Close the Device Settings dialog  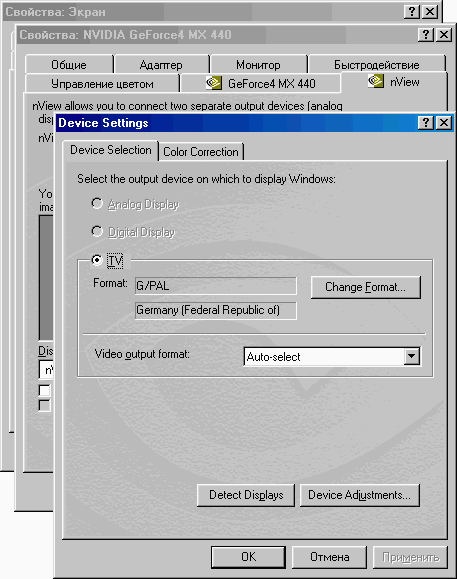click(444, 122)
